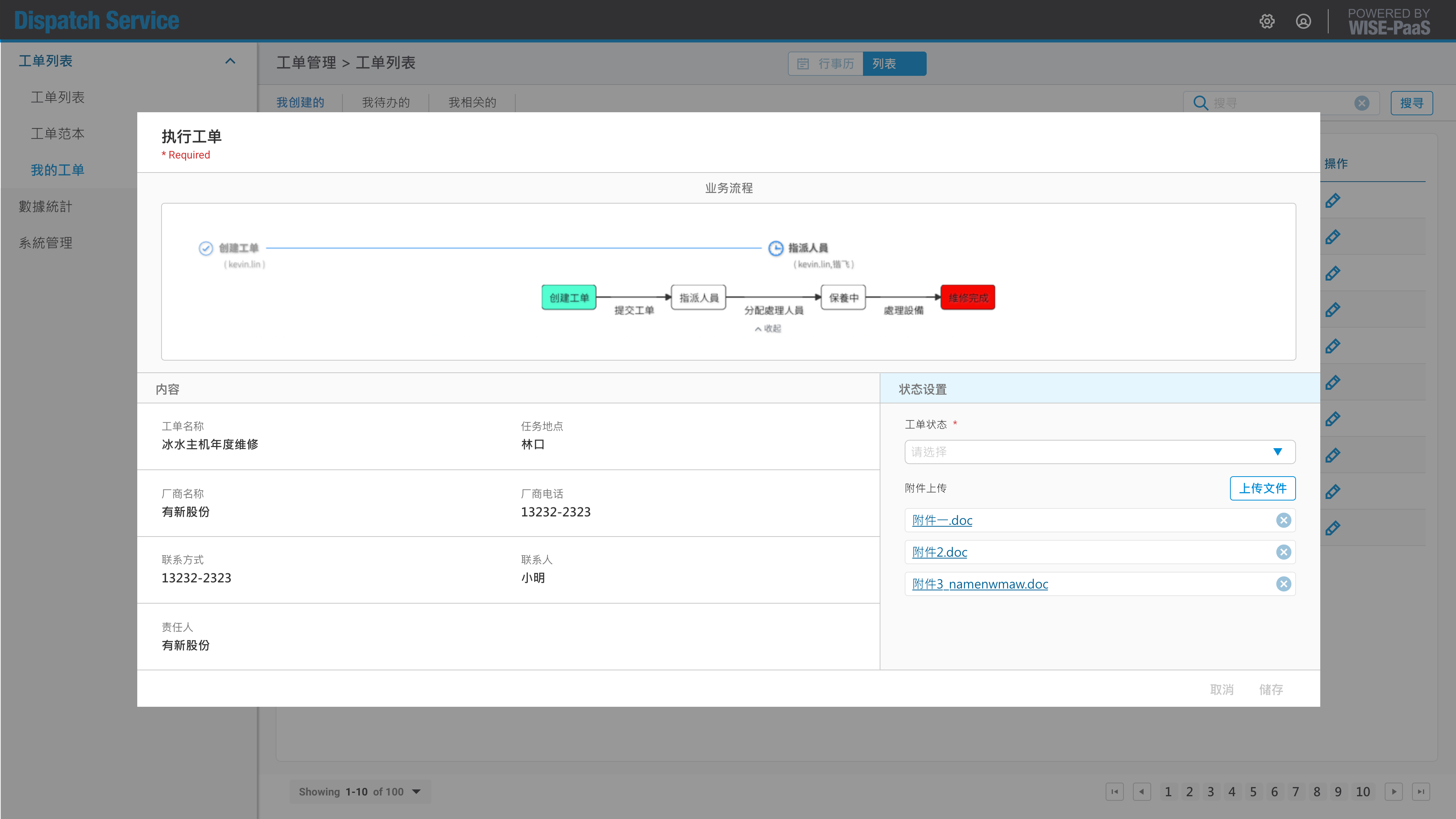The image size is (1456, 819).
Task: Click the first edit pencil icon in 操作 column
Action: click(1332, 201)
